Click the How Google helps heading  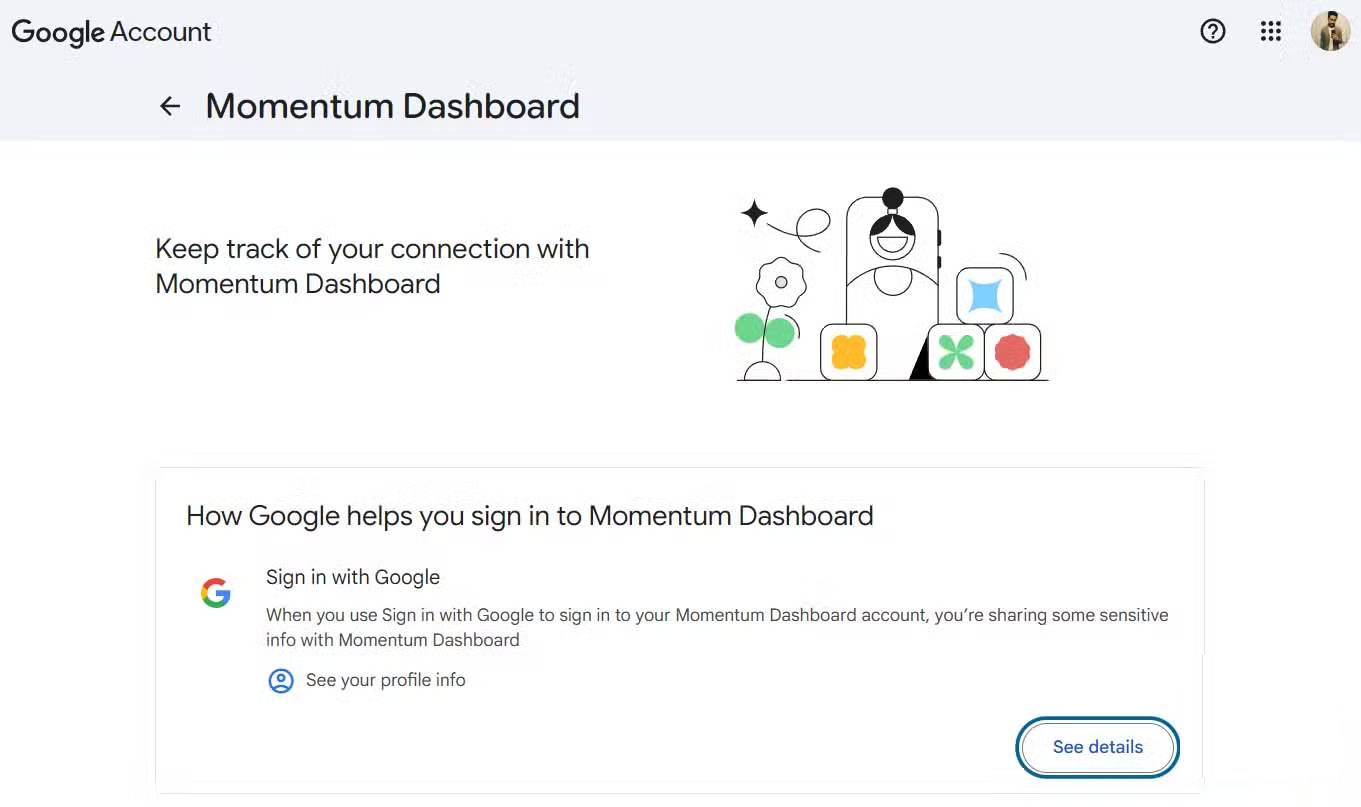click(x=530, y=516)
